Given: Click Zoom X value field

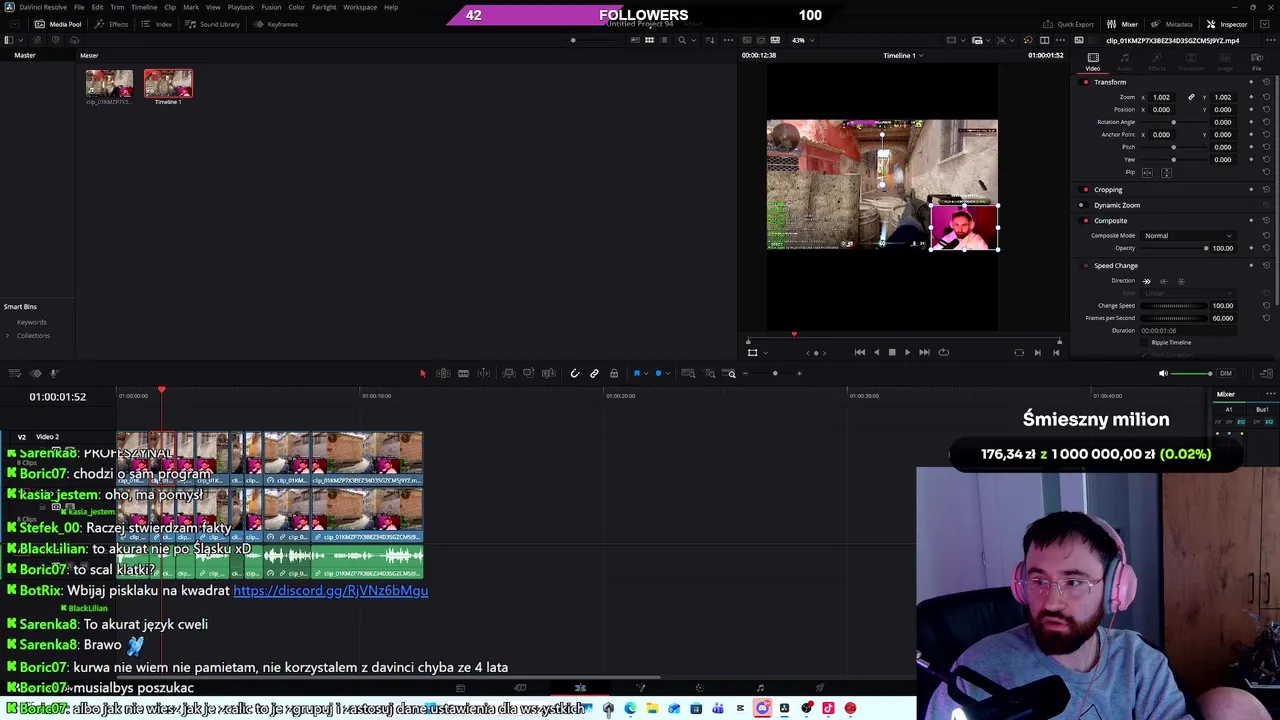Looking at the screenshot, I should tap(1162, 97).
